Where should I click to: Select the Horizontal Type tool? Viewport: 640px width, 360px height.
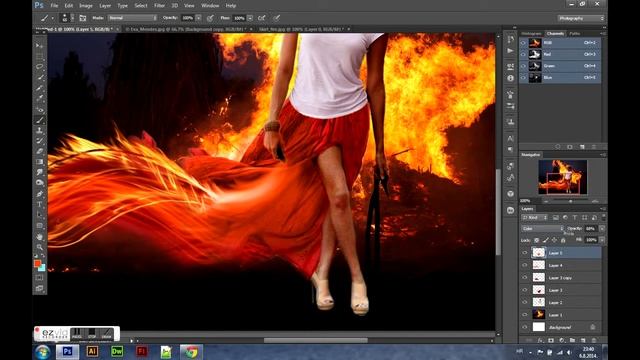pos(40,204)
